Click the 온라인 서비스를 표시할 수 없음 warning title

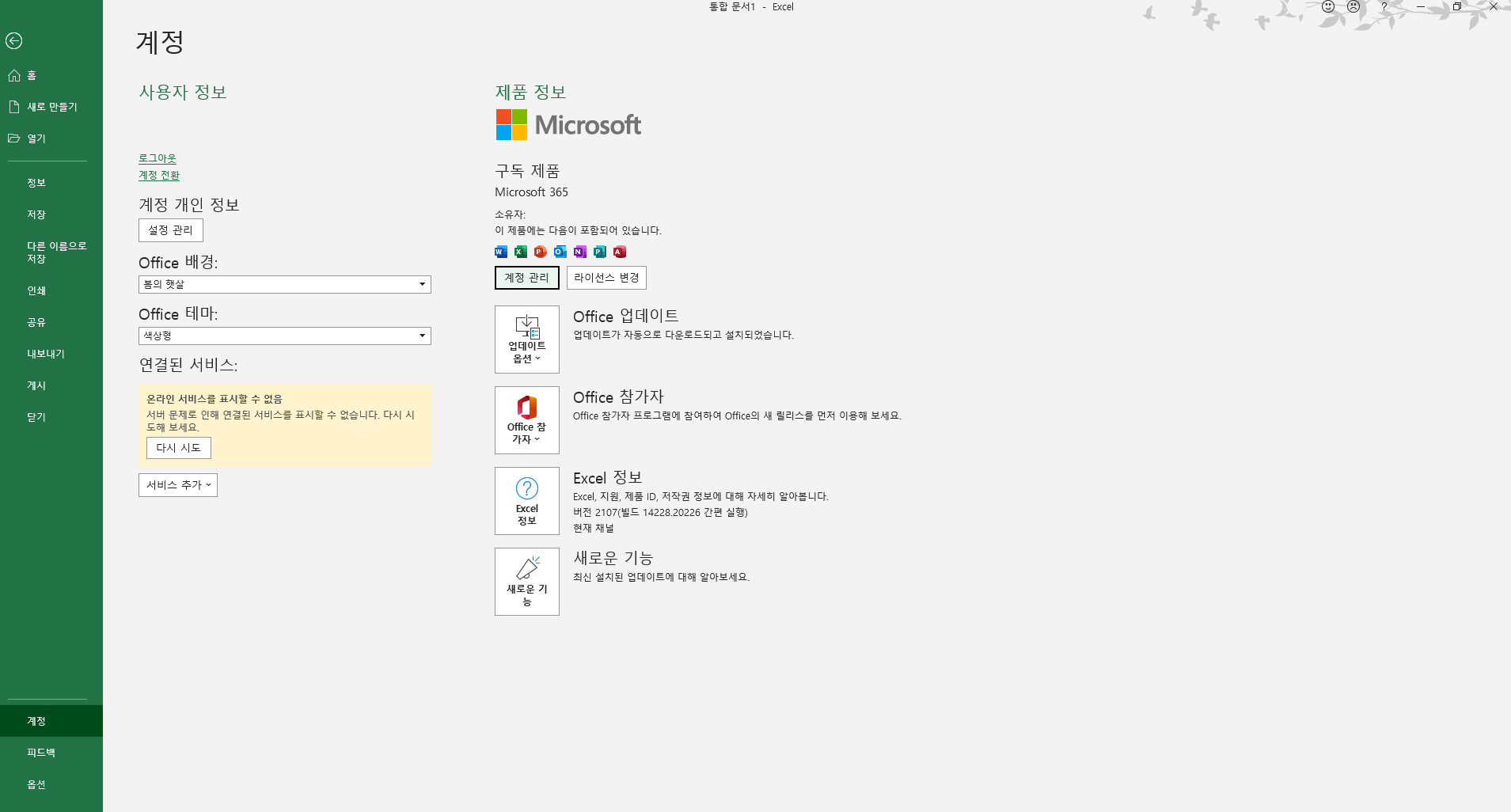(x=215, y=399)
